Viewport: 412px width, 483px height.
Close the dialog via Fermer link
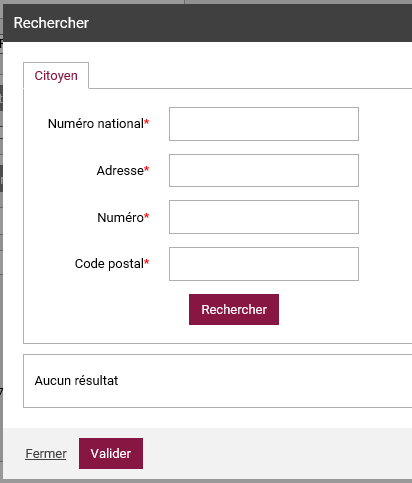click(46, 454)
